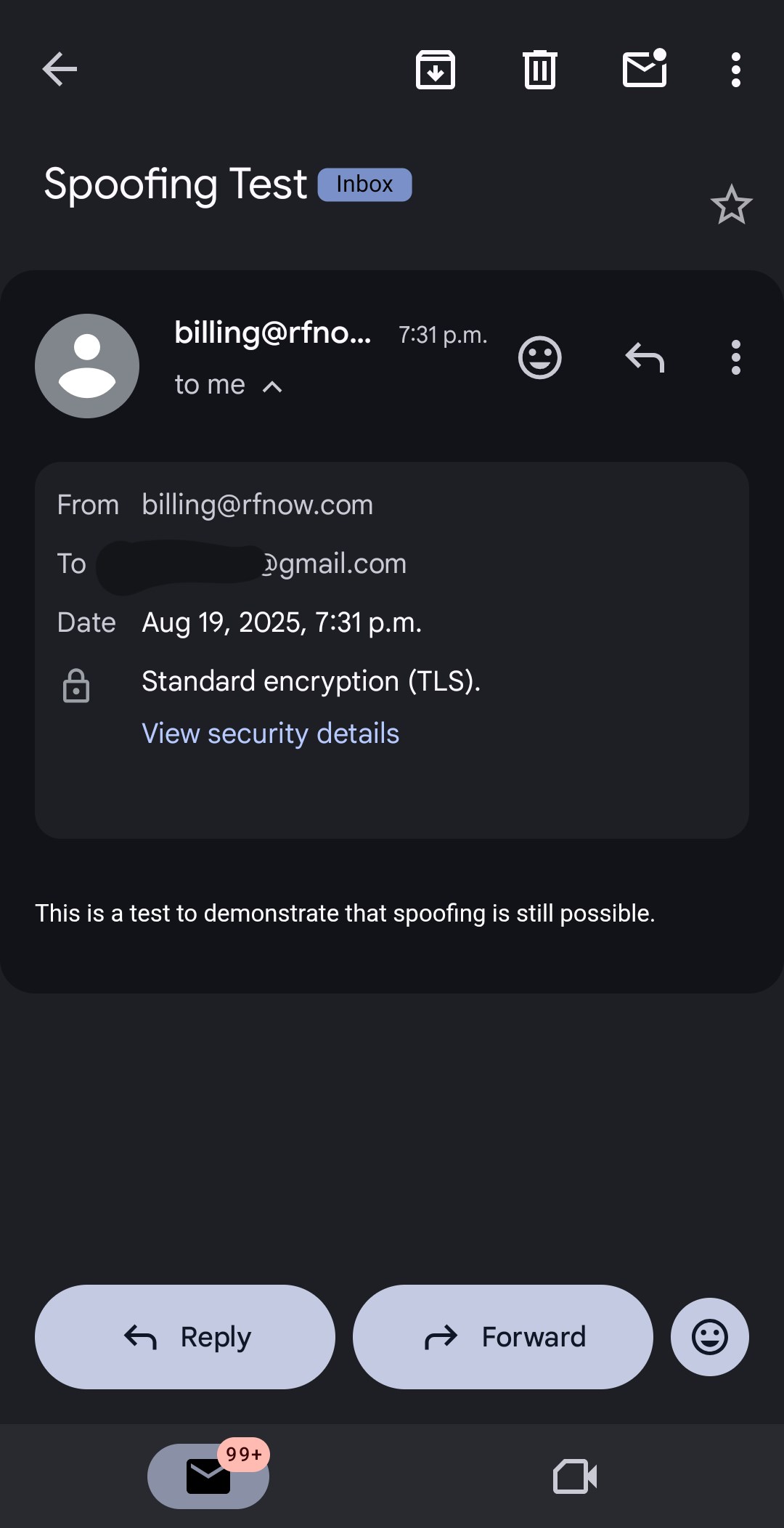The image size is (784, 1528).
Task: Tap the sender name billing@rfno… in the header
Action: (272, 333)
